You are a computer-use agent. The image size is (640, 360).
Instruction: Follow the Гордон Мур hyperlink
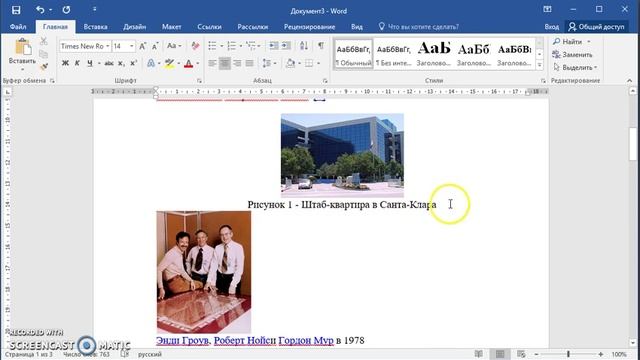306,340
